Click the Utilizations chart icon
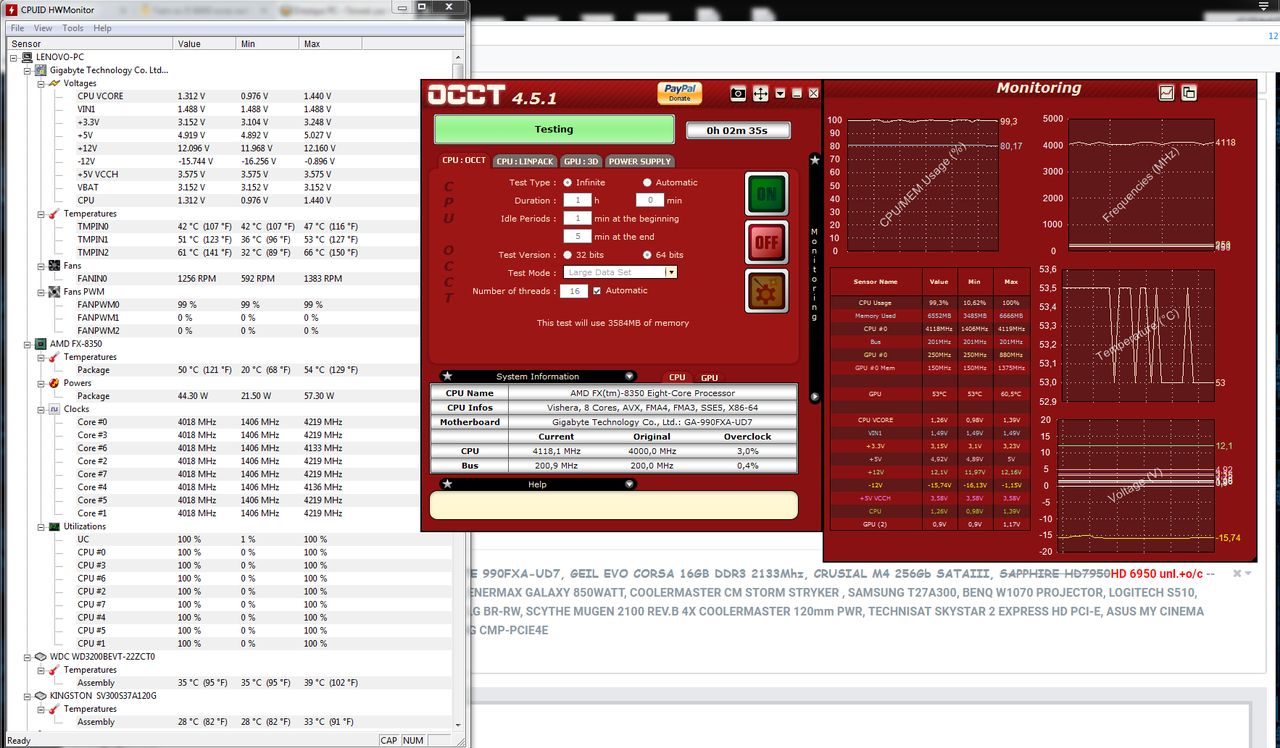The image size is (1280, 748). click(x=55, y=526)
